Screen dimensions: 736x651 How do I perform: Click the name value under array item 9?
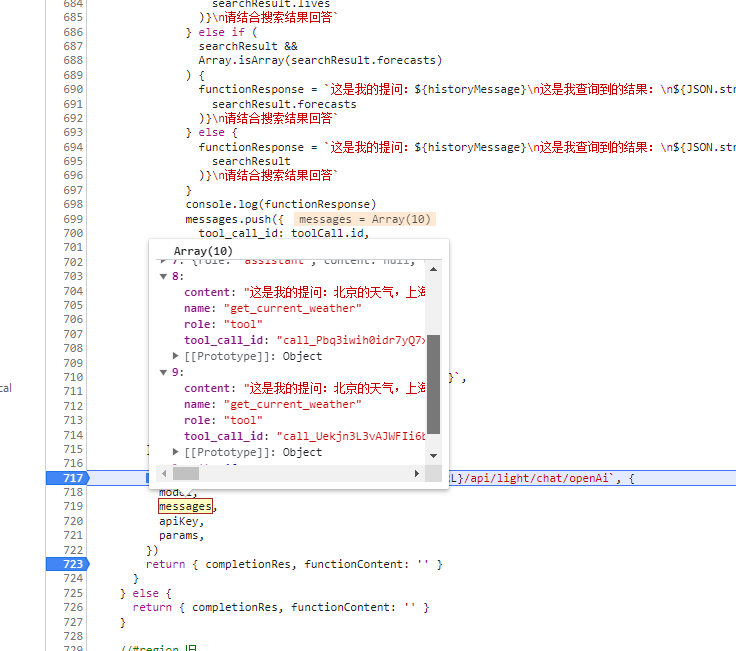[x=292, y=404]
